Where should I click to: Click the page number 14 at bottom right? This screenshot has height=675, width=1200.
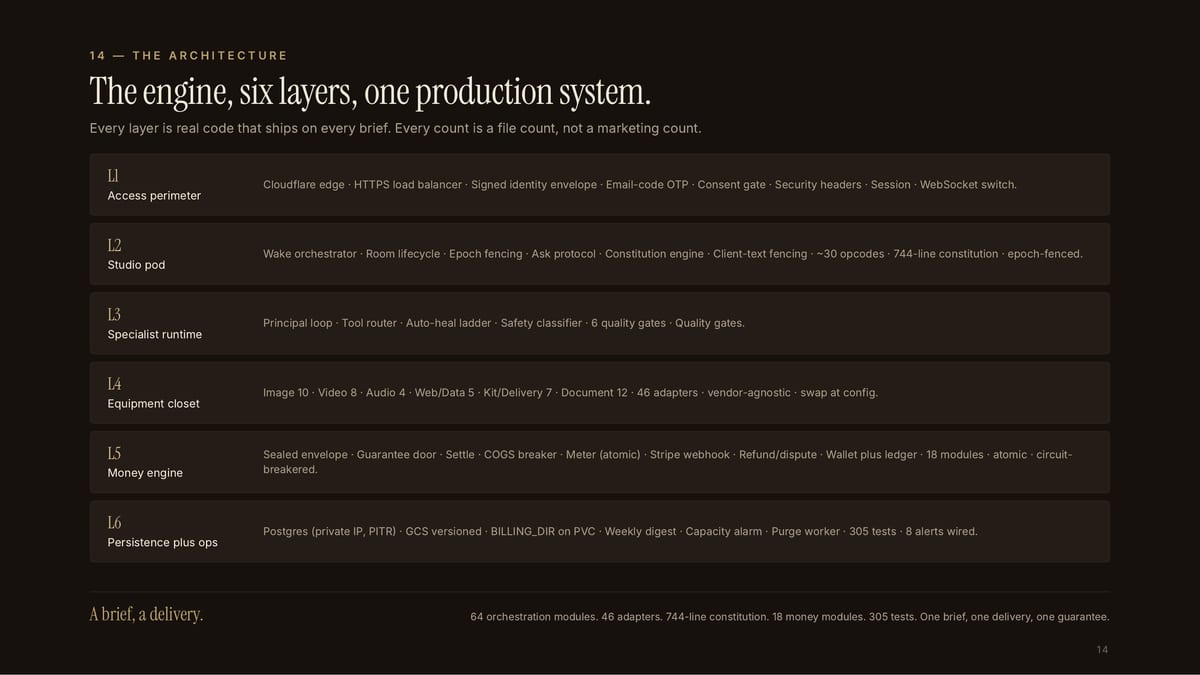pos(1102,650)
